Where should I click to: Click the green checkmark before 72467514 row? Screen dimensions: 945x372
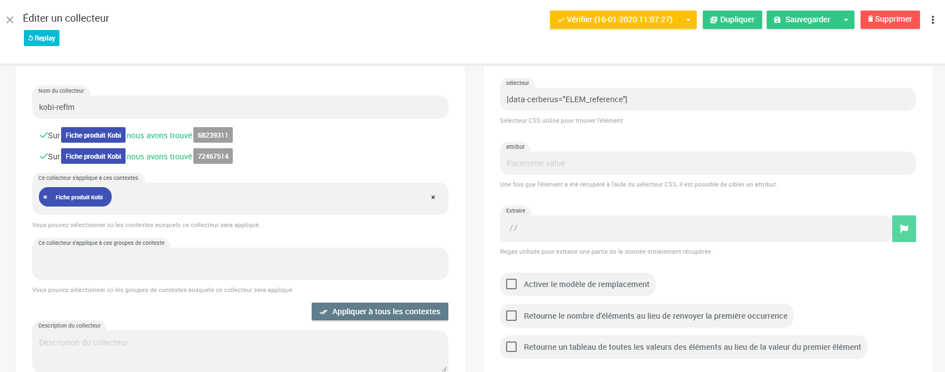[x=43, y=156]
